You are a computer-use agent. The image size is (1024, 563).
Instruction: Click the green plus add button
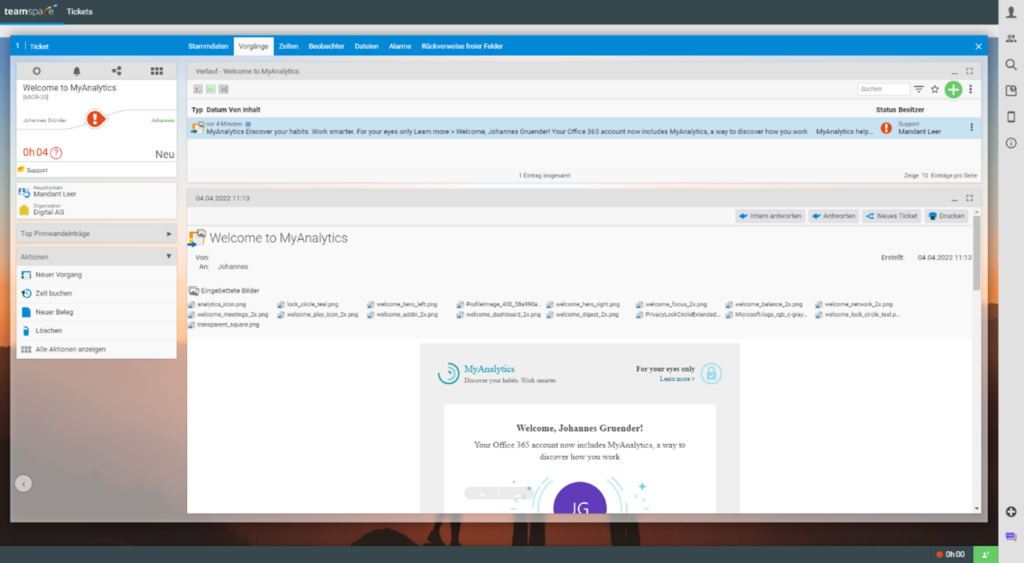(x=953, y=89)
